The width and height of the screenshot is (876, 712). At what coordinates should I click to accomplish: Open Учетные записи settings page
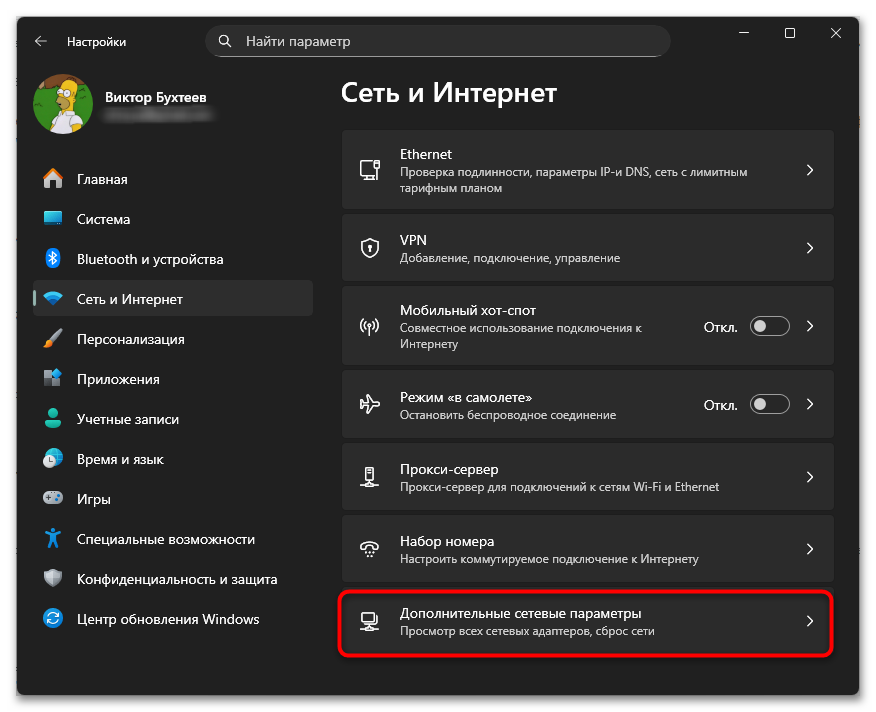(x=125, y=419)
